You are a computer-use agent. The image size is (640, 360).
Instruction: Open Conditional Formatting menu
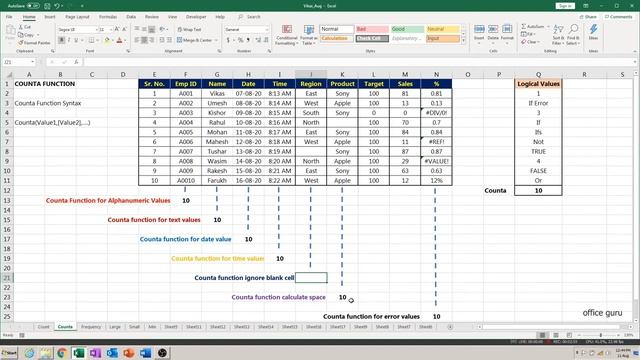coord(287,35)
